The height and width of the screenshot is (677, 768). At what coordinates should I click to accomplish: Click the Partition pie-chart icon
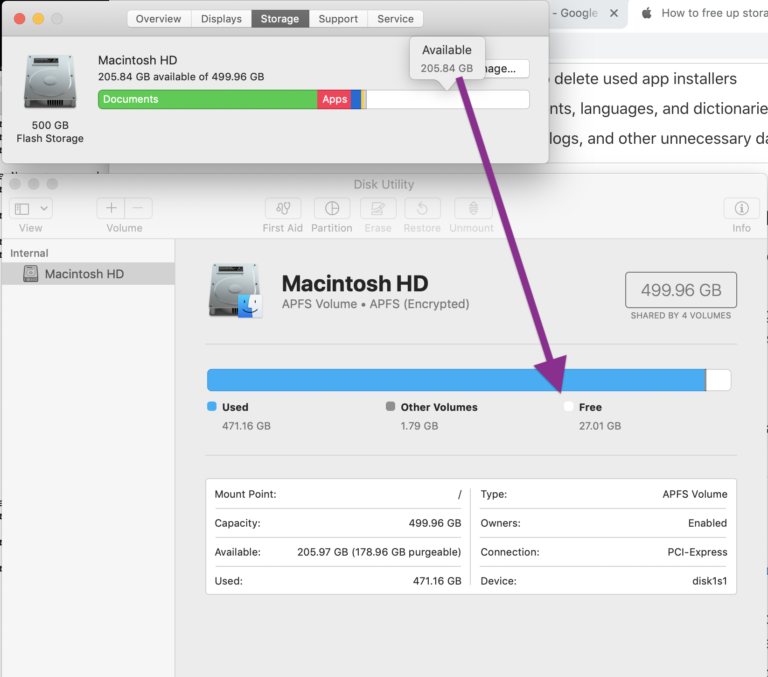[332, 209]
